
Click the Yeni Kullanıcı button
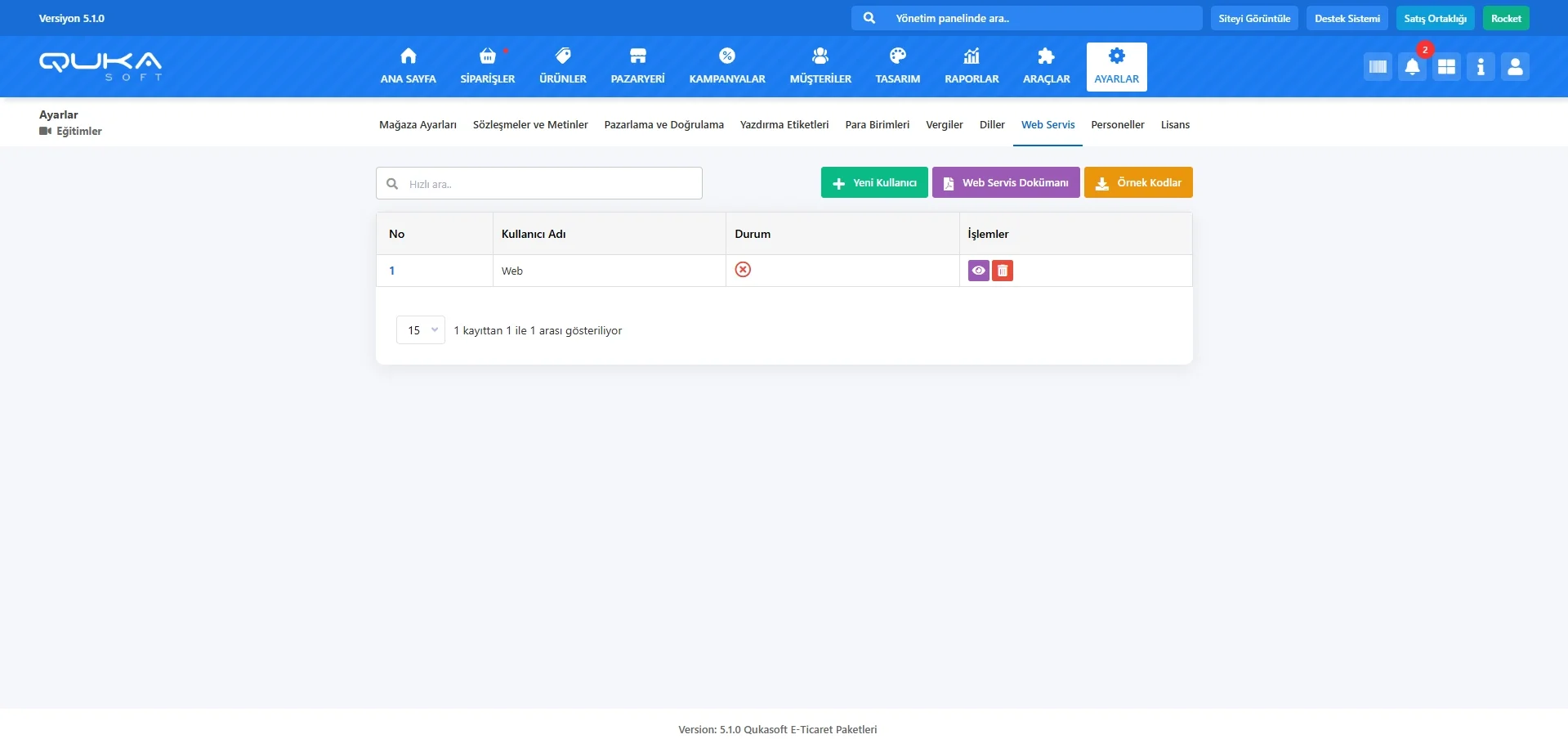(873, 183)
